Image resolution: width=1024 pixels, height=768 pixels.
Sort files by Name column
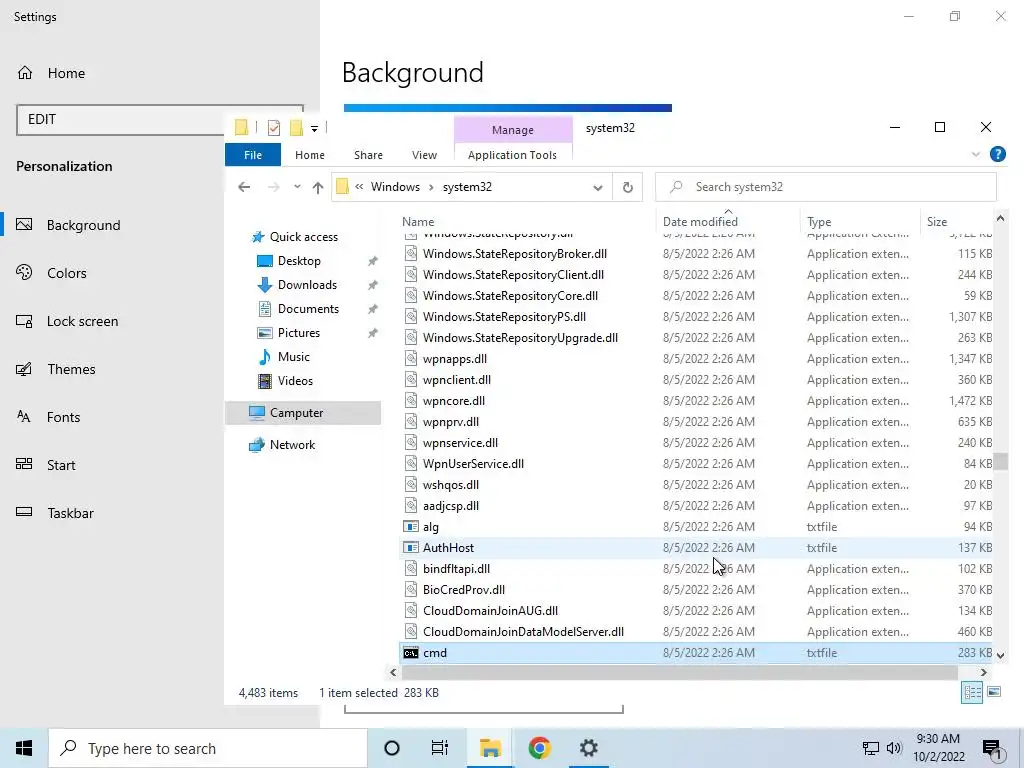pos(418,221)
